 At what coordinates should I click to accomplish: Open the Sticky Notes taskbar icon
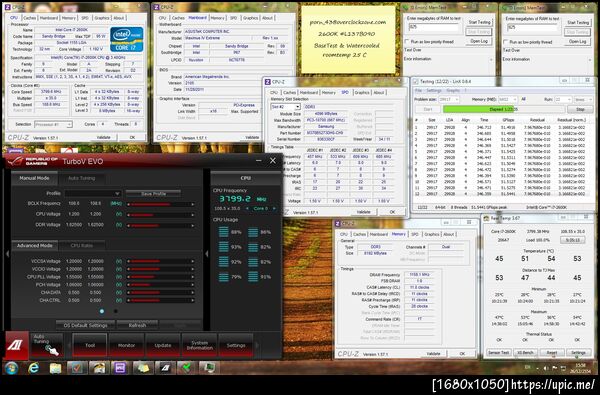click(x=143, y=368)
